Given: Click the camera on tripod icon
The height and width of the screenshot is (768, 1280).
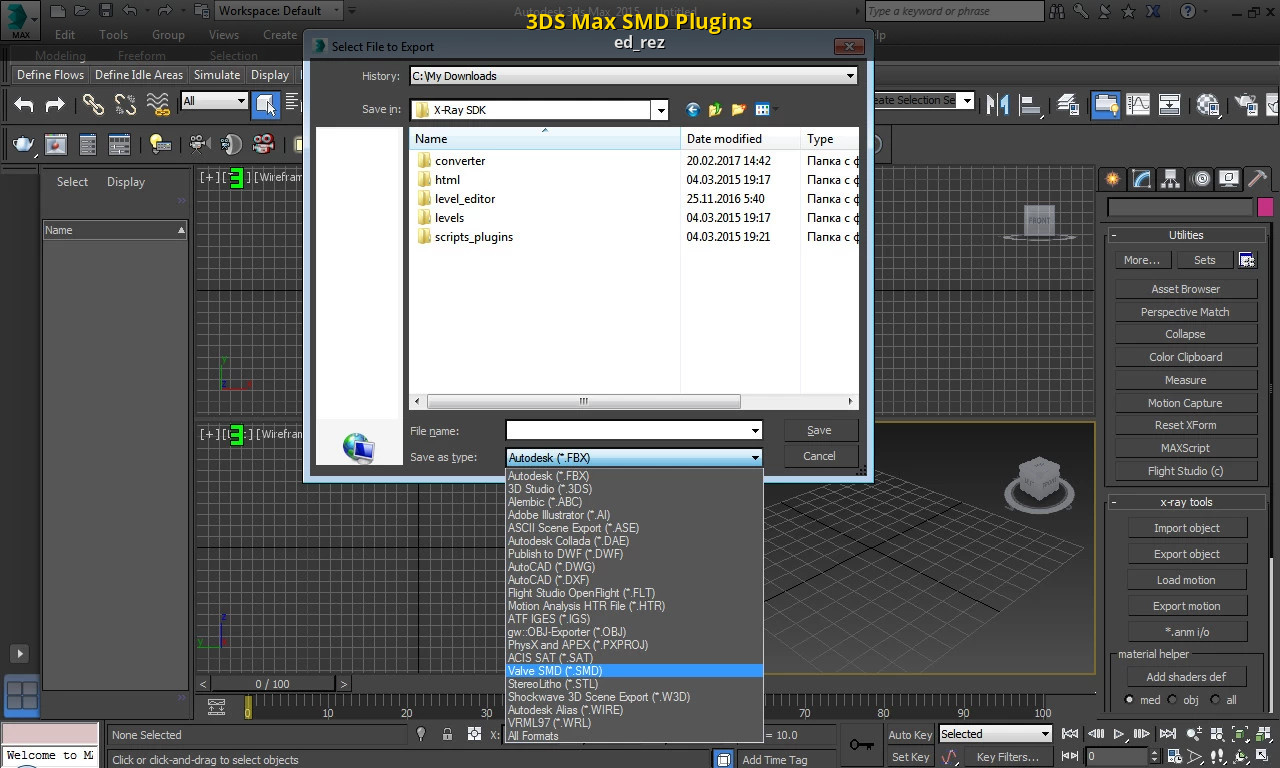Looking at the screenshot, I should pyautogui.click(x=198, y=144).
